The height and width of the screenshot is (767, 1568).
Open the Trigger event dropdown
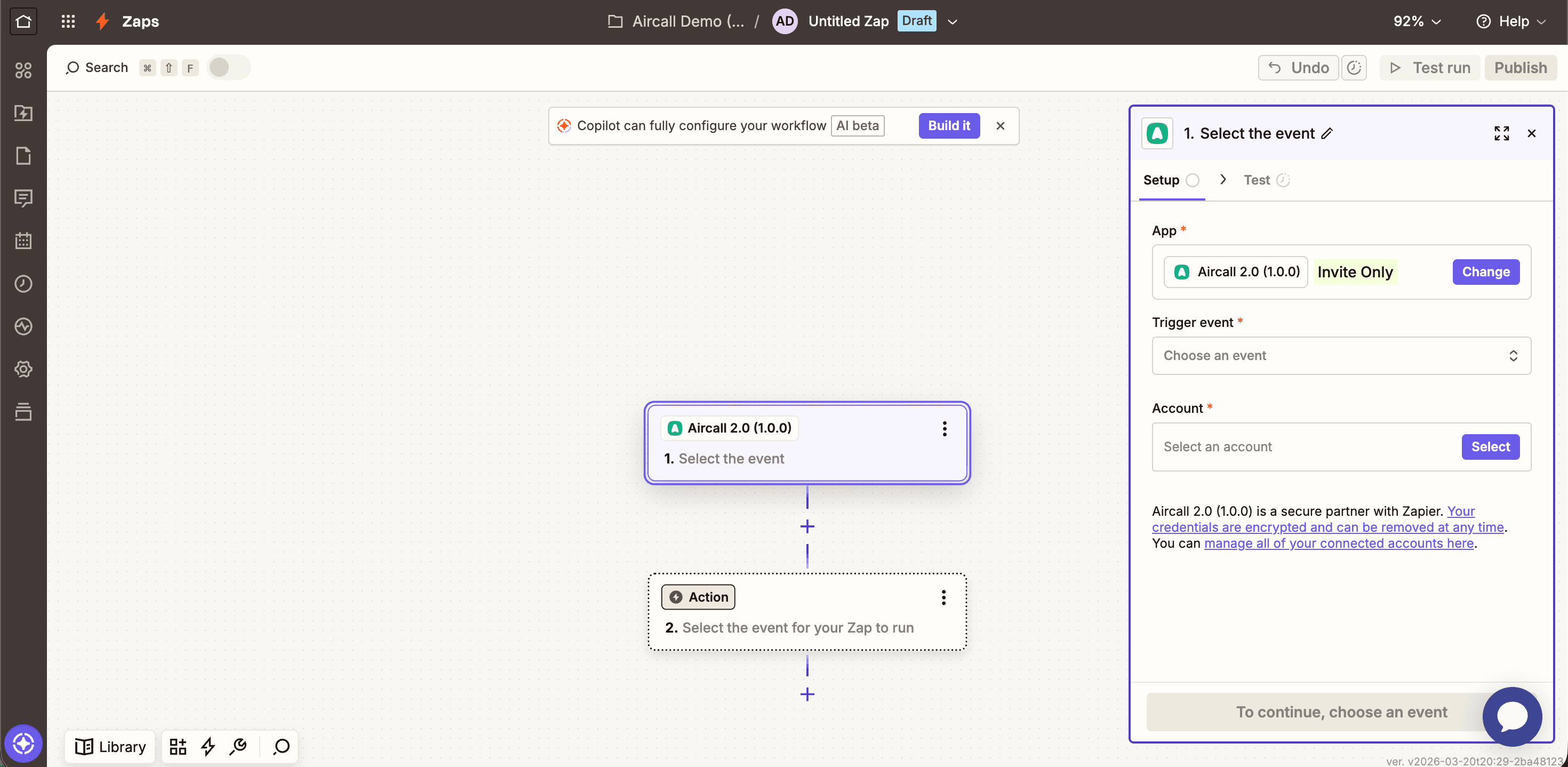click(1341, 356)
